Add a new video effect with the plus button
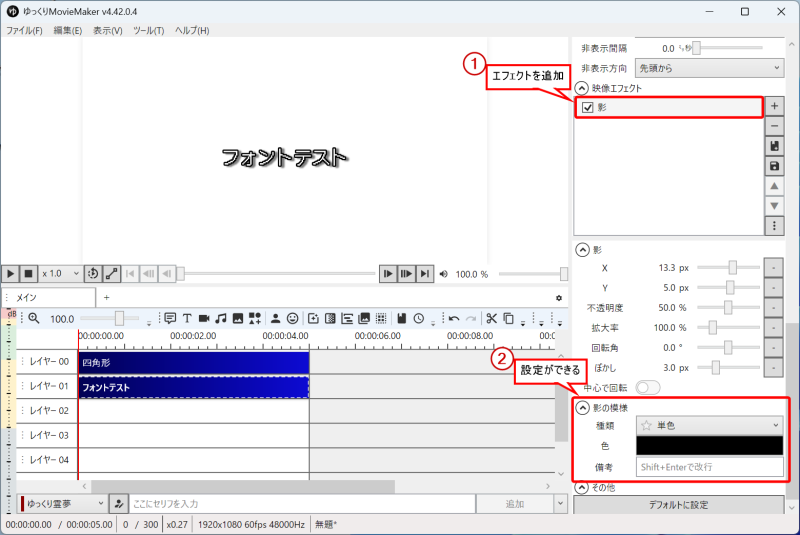800x535 pixels. (x=774, y=105)
